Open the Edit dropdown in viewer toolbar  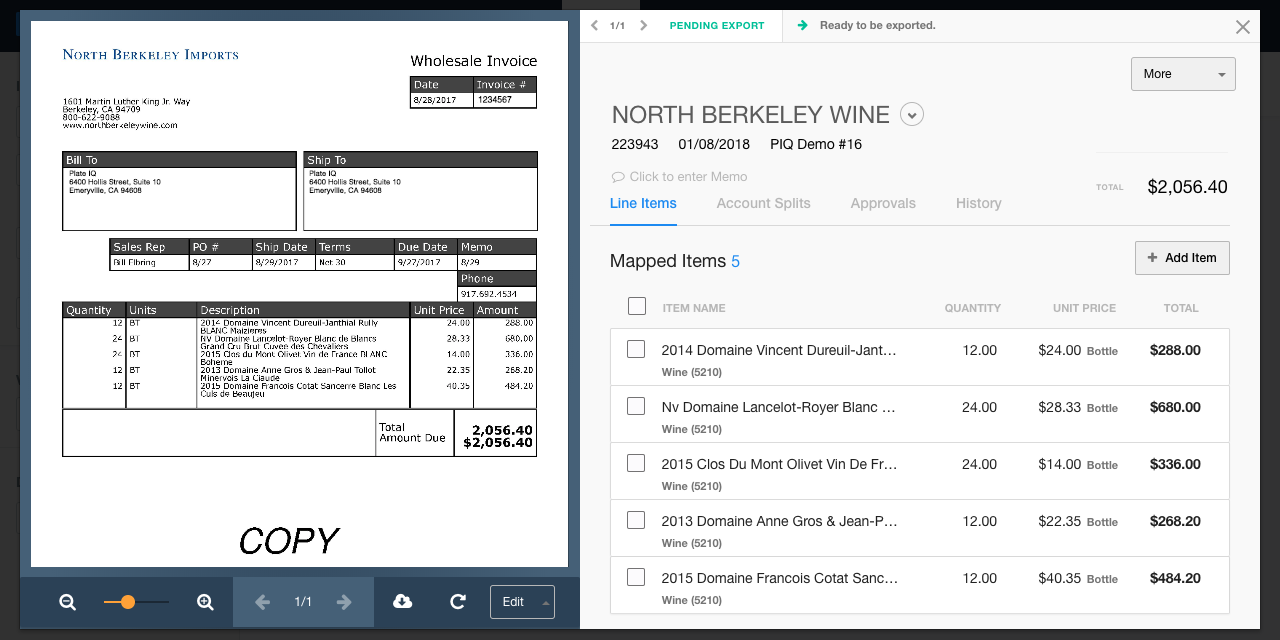tap(522, 602)
